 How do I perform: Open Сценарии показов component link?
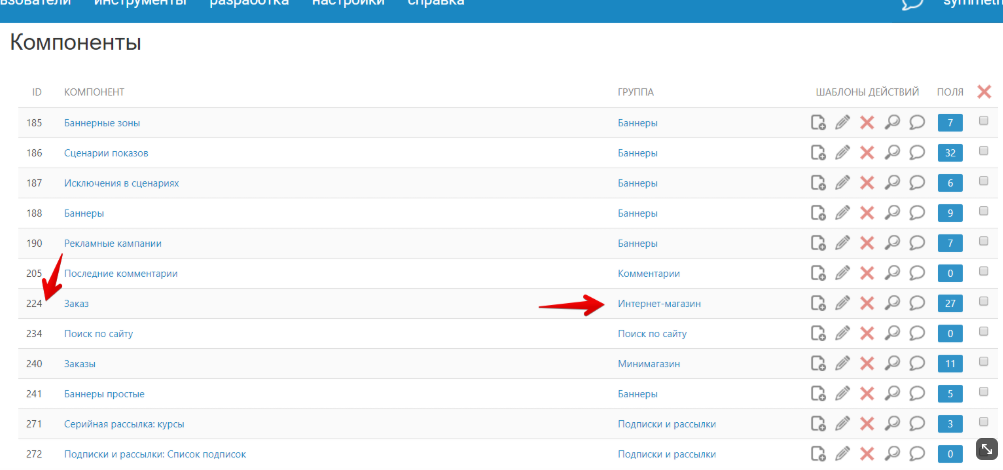(106, 153)
